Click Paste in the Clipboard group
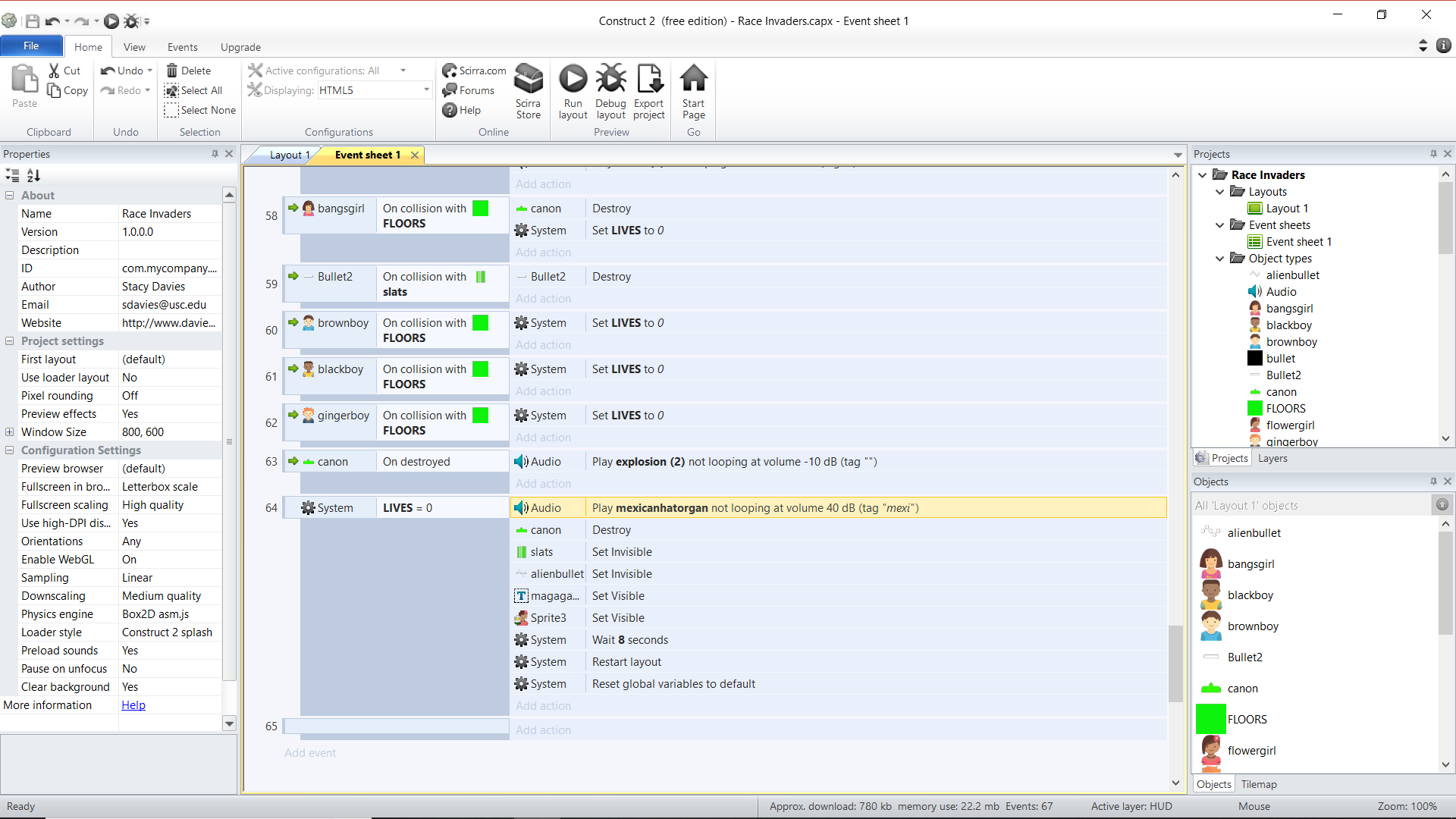This screenshot has height=819, width=1456. [24, 87]
